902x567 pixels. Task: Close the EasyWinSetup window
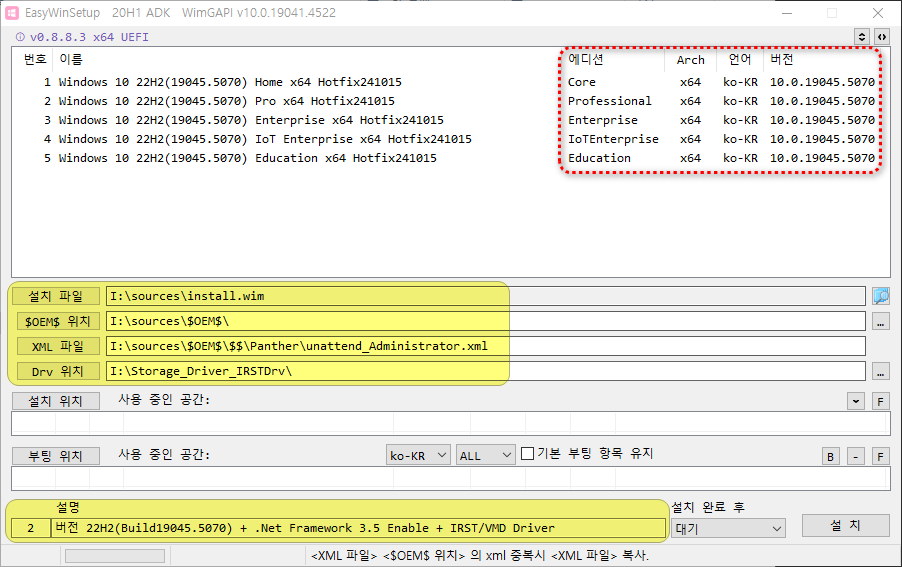[x=878, y=13]
